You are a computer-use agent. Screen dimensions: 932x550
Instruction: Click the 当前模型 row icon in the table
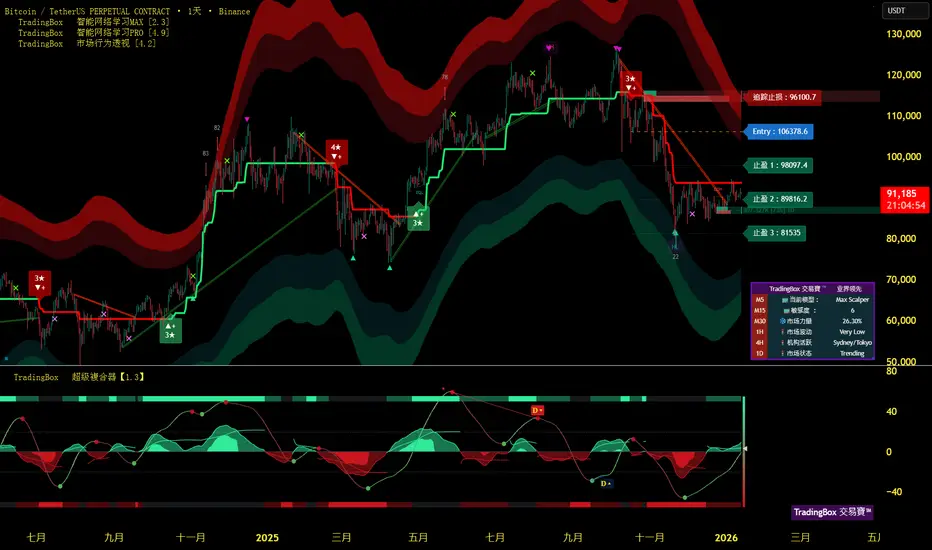coord(785,300)
